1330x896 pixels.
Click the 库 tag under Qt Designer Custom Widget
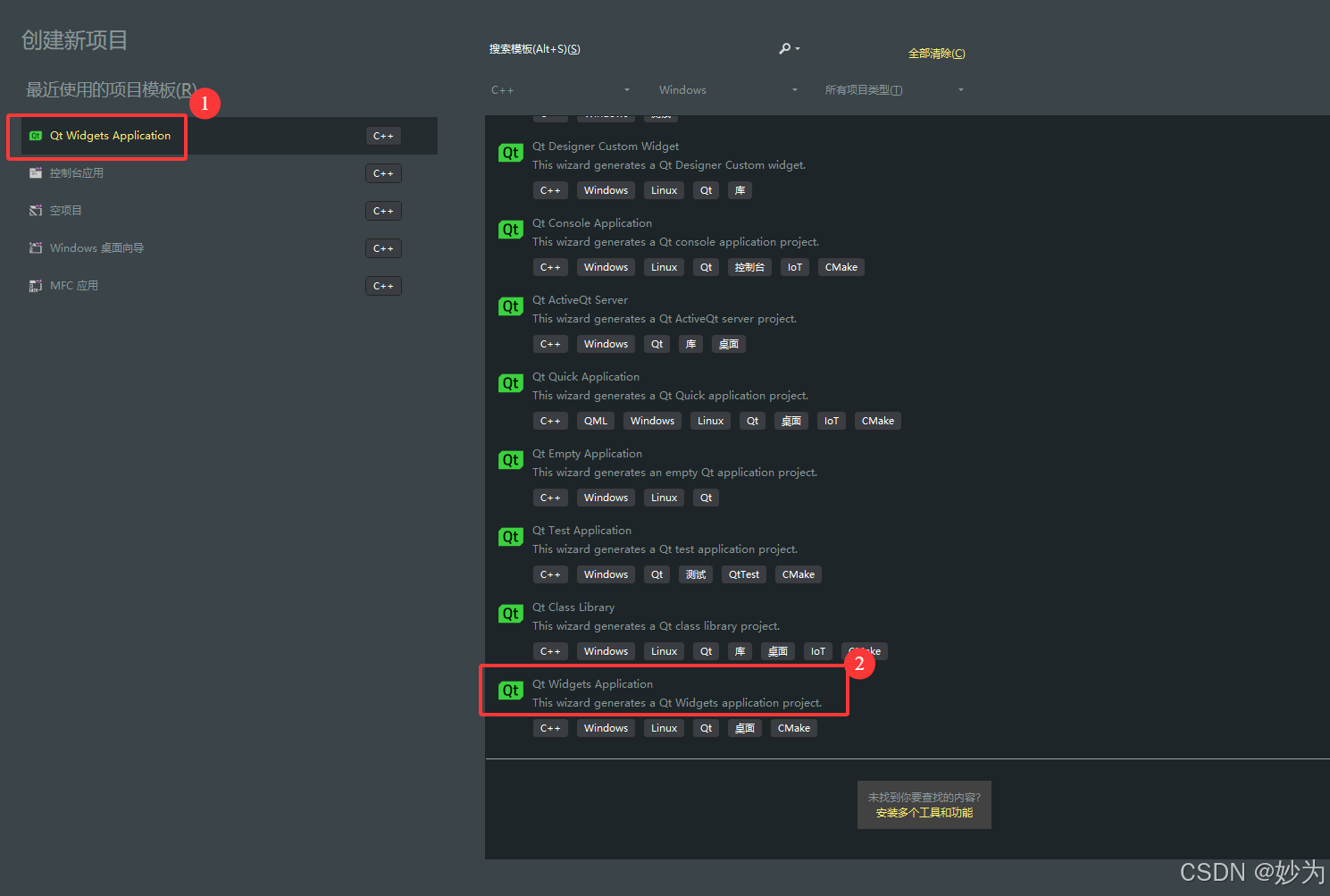tap(740, 190)
